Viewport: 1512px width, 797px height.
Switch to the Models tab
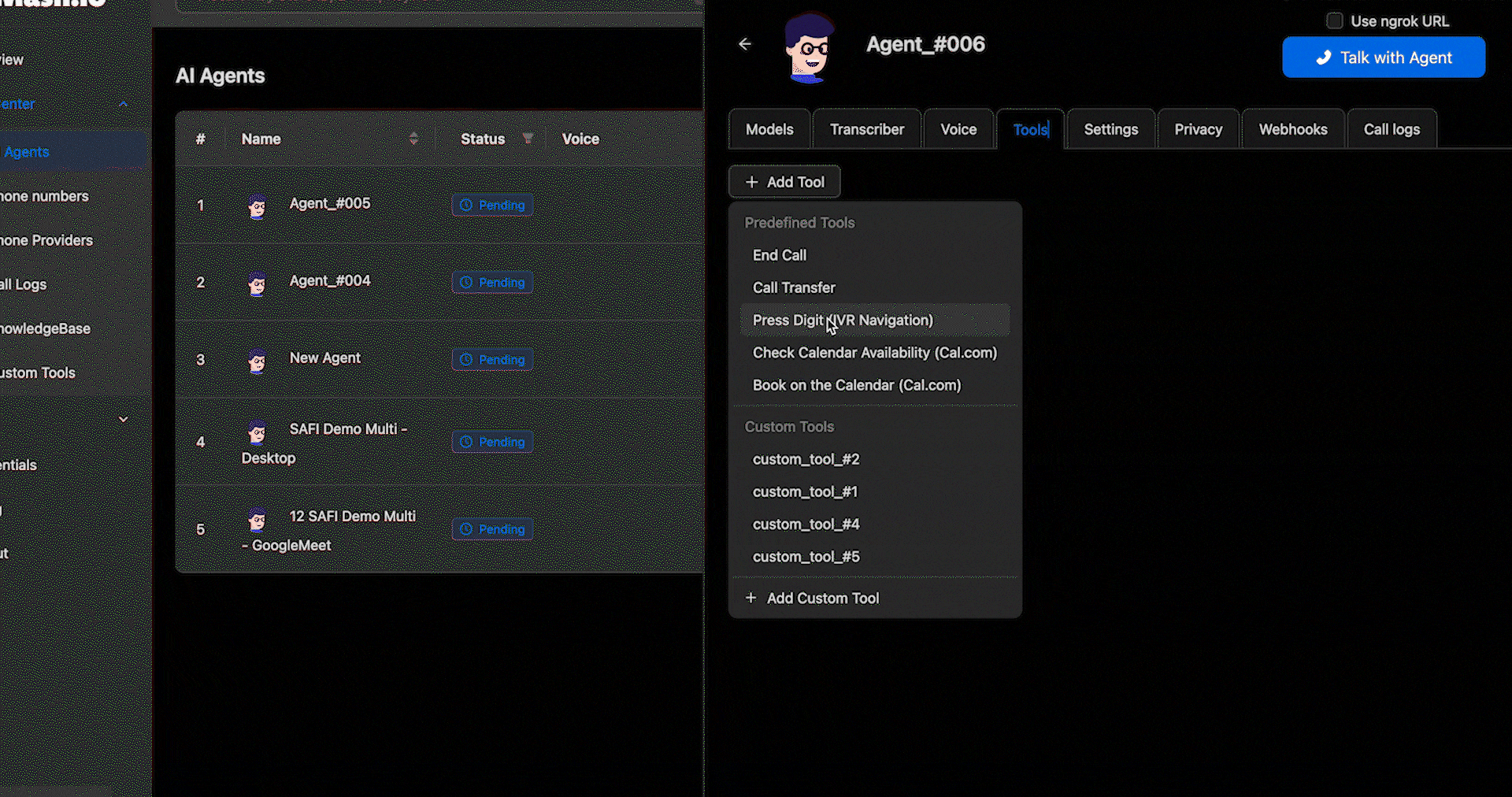point(769,129)
